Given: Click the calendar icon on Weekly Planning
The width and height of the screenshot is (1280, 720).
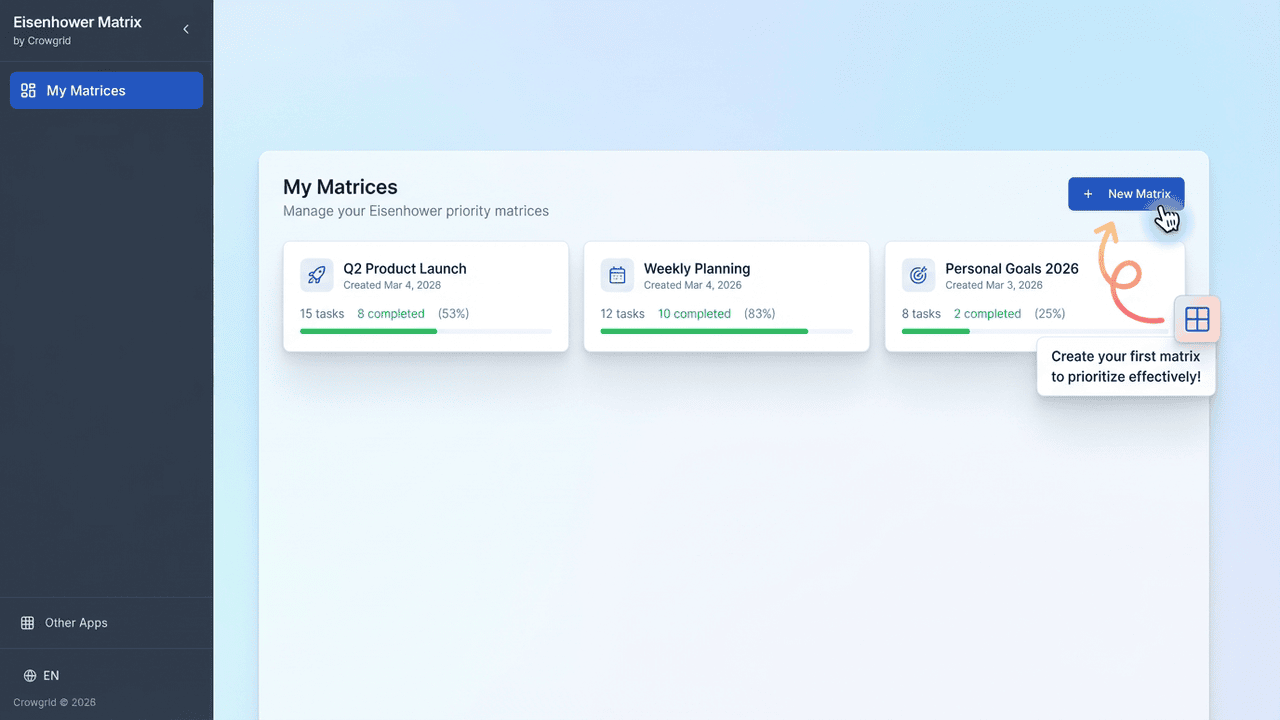Looking at the screenshot, I should 617,275.
